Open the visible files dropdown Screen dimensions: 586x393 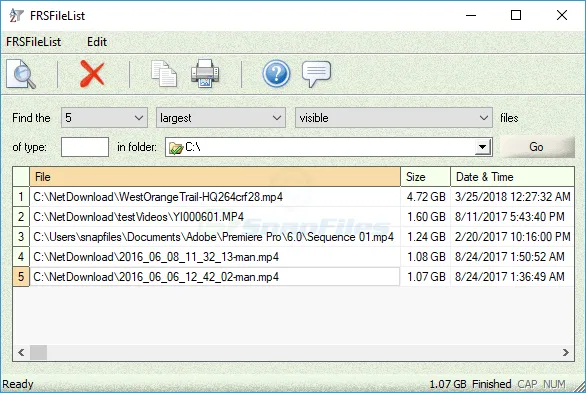click(394, 118)
